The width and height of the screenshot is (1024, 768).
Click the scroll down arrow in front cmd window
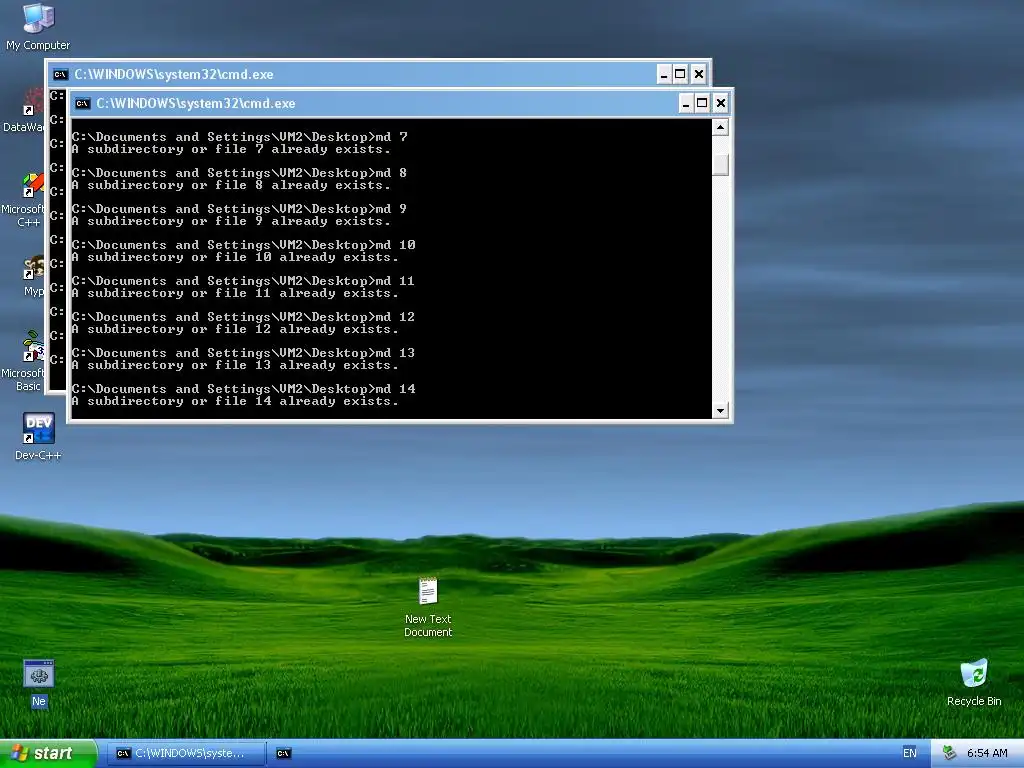(720, 410)
